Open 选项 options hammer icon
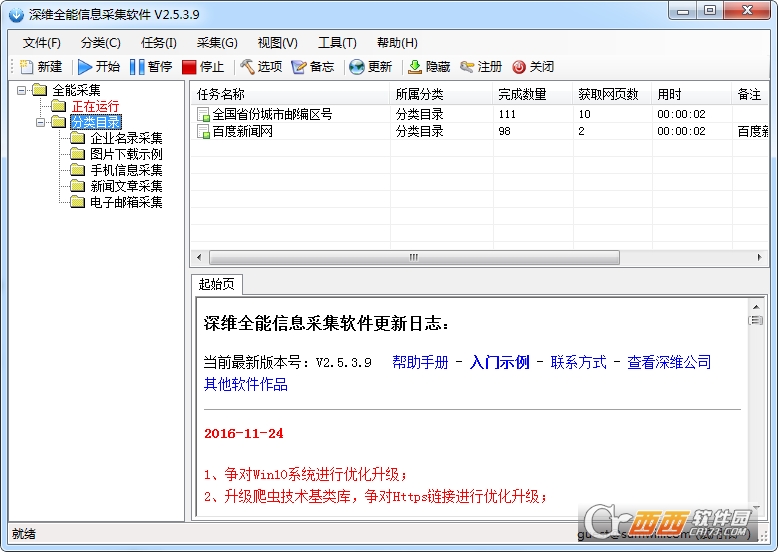This screenshot has height=552, width=778. pos(247,66)
